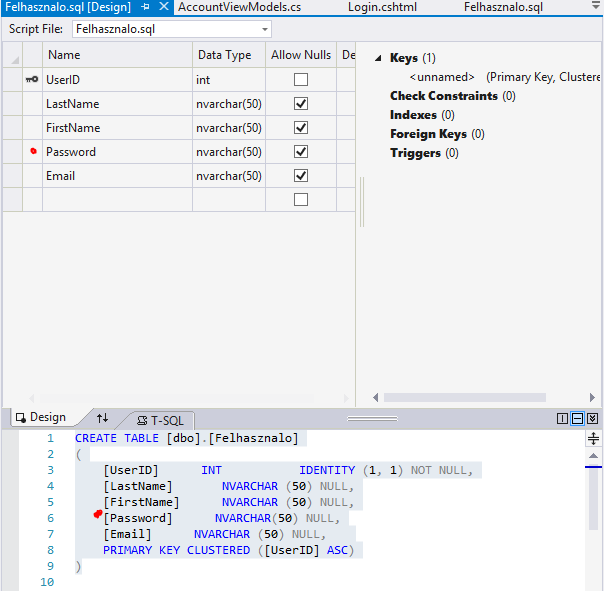This screenshot has width=604, height=591.
Task: Switch to the T-SQL pane tab
Action: 160,420
